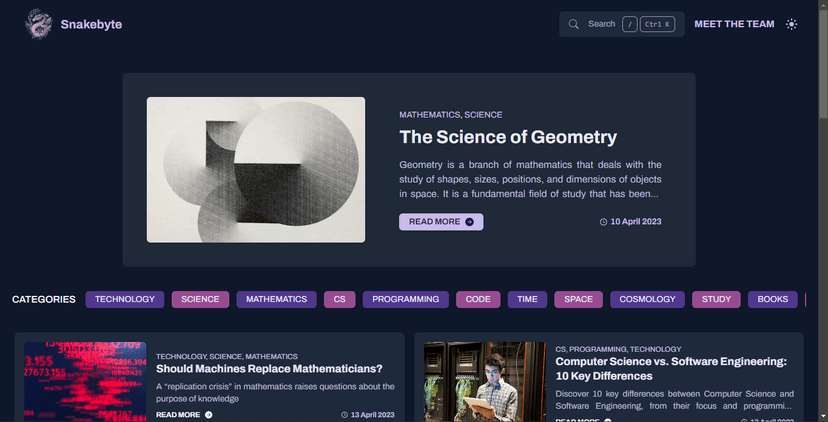Select the BOOKS category chip
The width and height of the screenshot is (828, 422).
tap(773, 299)
